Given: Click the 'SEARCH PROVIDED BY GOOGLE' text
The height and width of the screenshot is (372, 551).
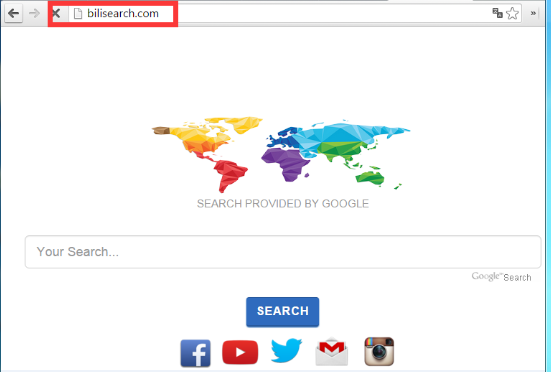Looking at the screenshot, I should click(283, 204).
